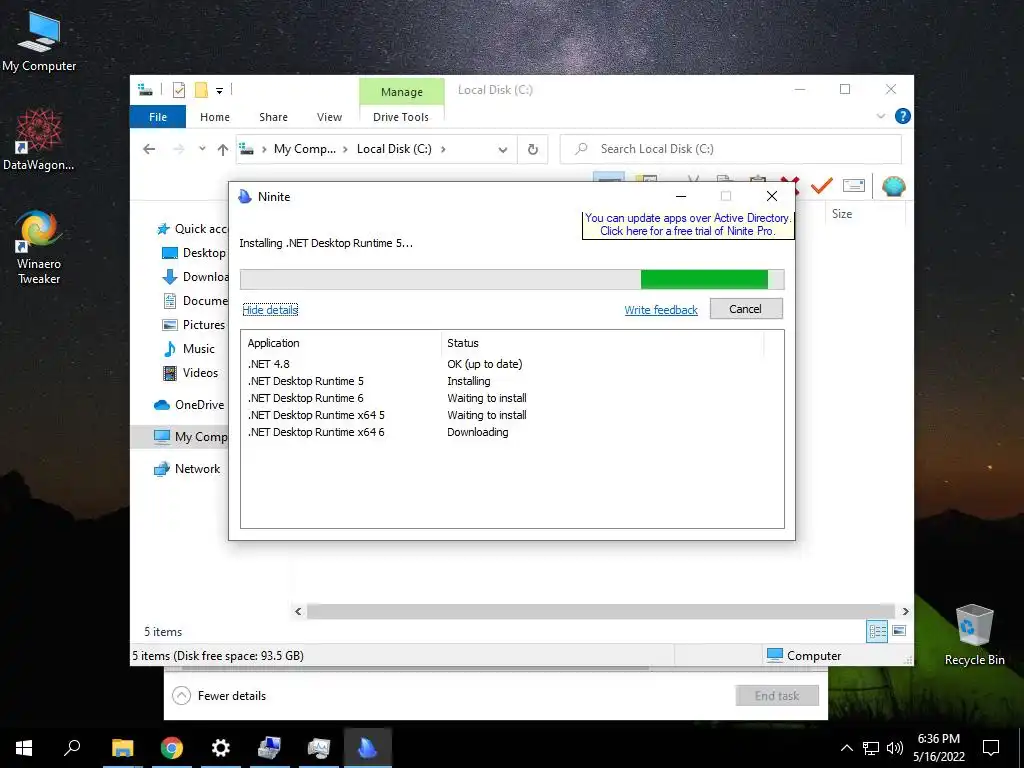Launch Google Chrome from the taskbar
1024x768 pixels.
[x=172, y=748]
